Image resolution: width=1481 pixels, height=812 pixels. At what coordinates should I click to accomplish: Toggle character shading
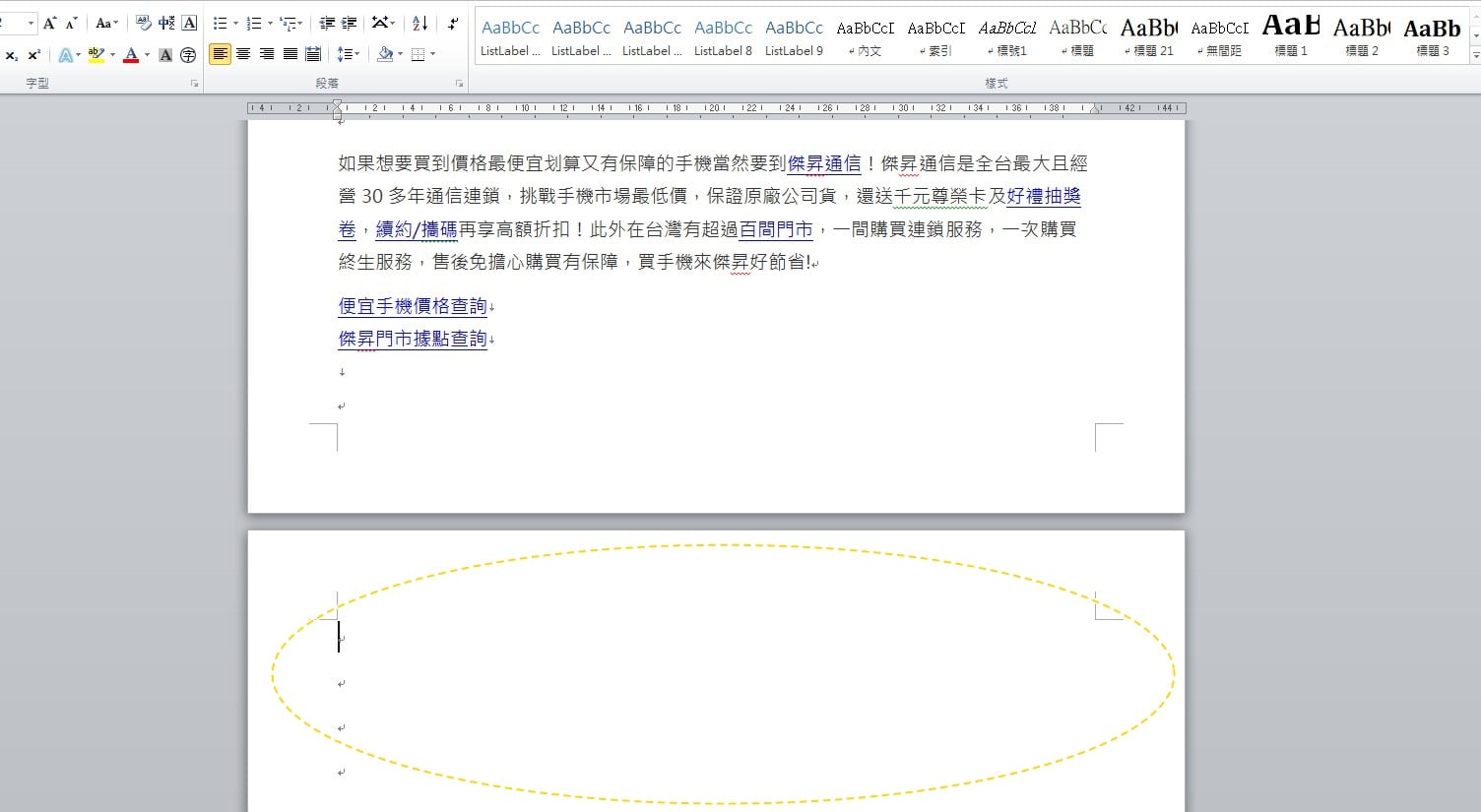click(x=165, y=55)
